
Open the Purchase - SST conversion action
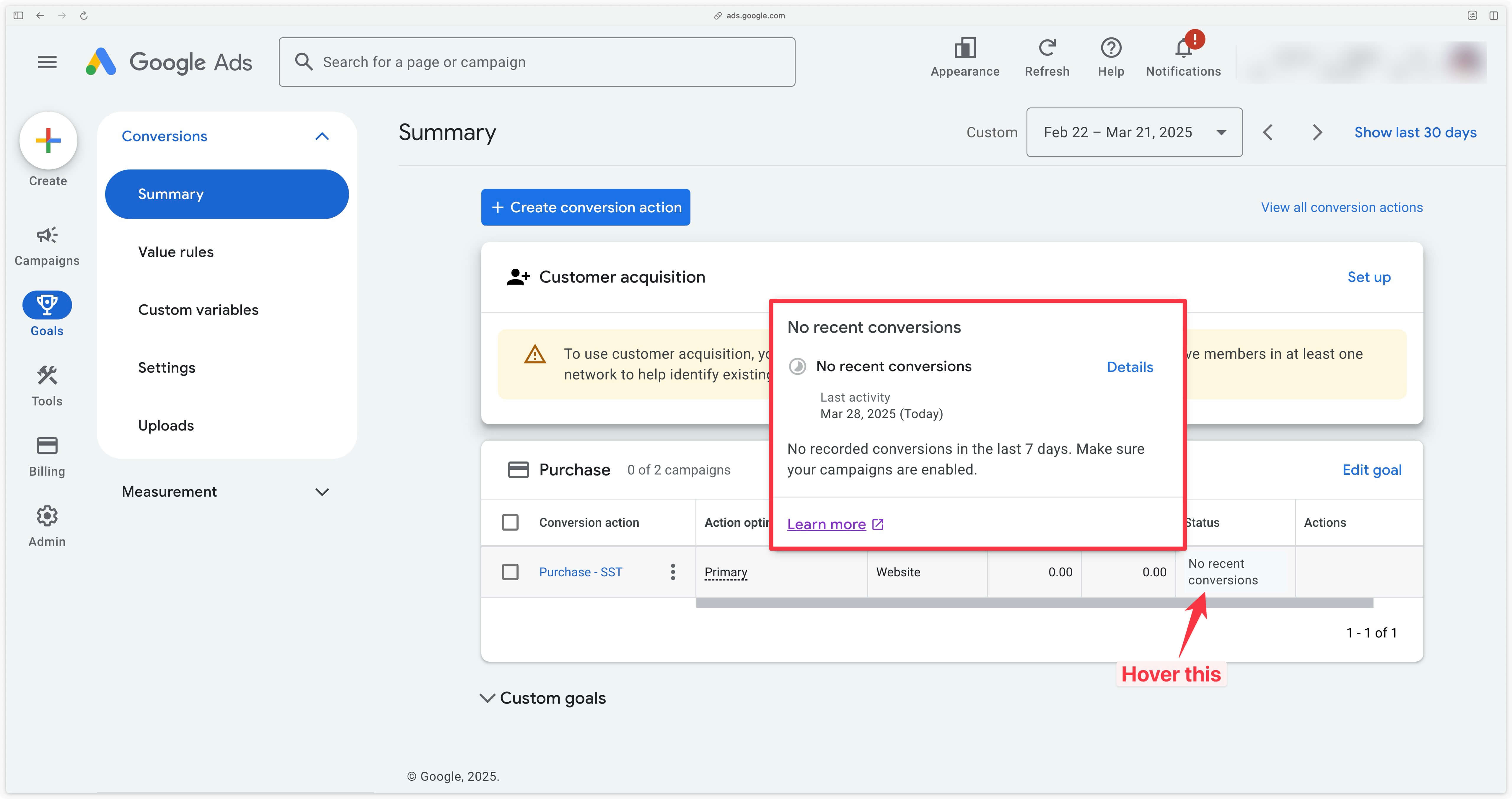(x=581, y=572)
